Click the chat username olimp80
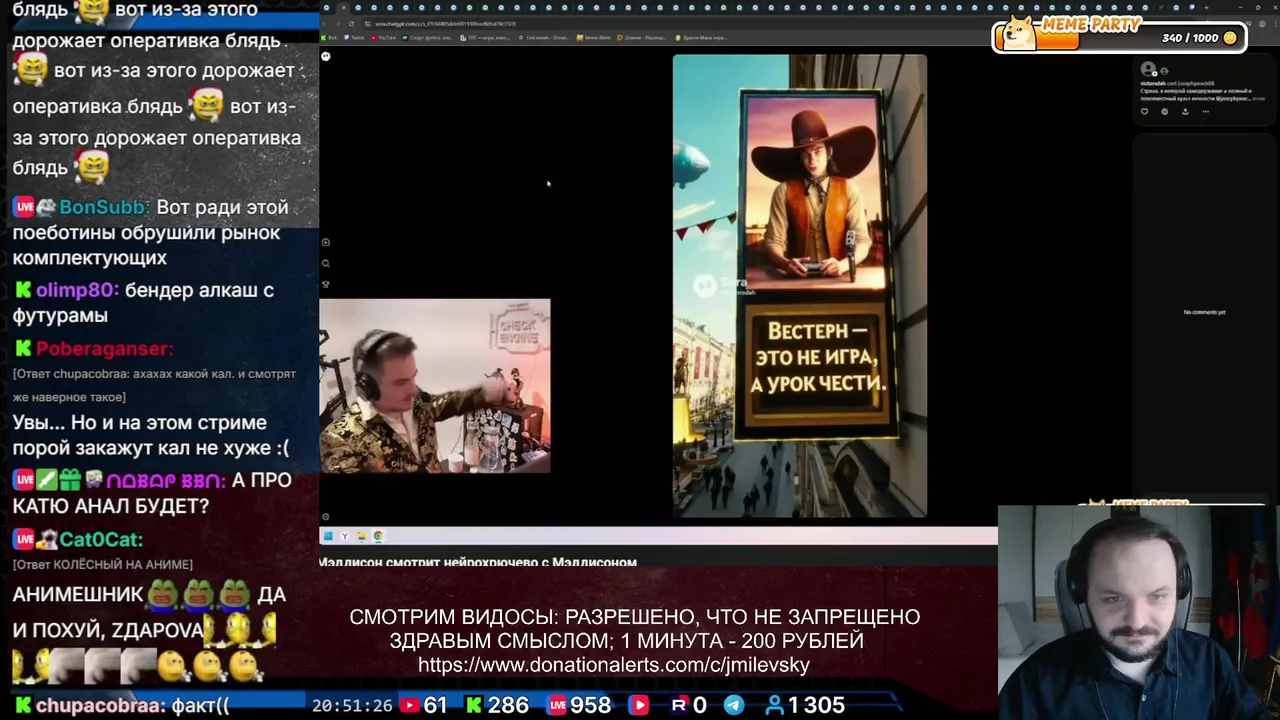The image size is (1280, 720). pos(77,290)
